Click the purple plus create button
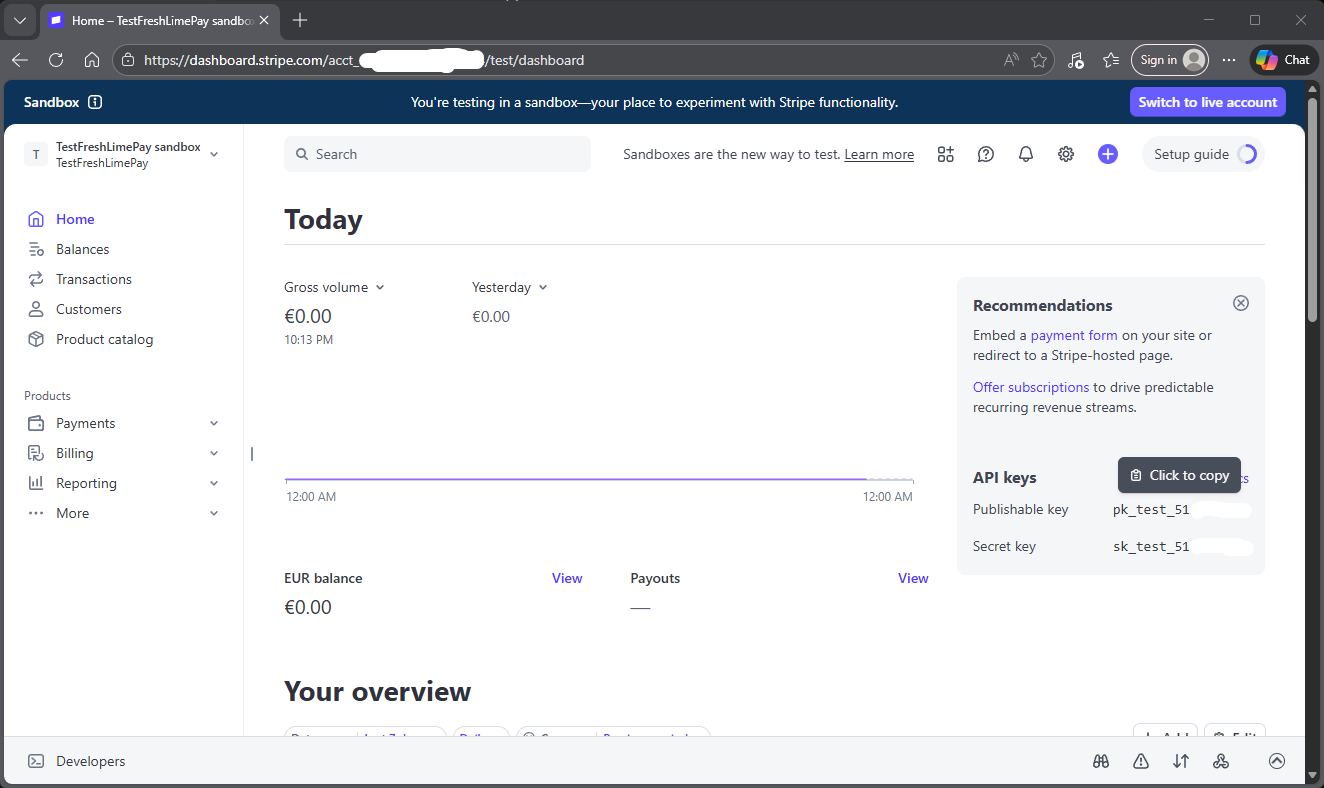The image size is (1324, 788). pos(1107,154)
